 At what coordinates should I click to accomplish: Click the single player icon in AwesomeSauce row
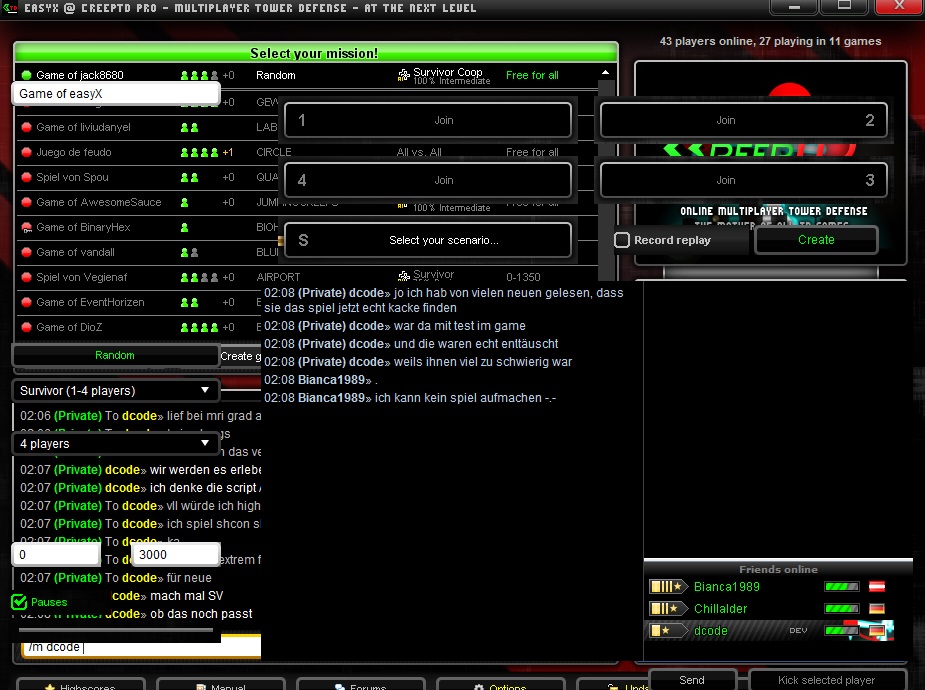(x=185, y=202)
